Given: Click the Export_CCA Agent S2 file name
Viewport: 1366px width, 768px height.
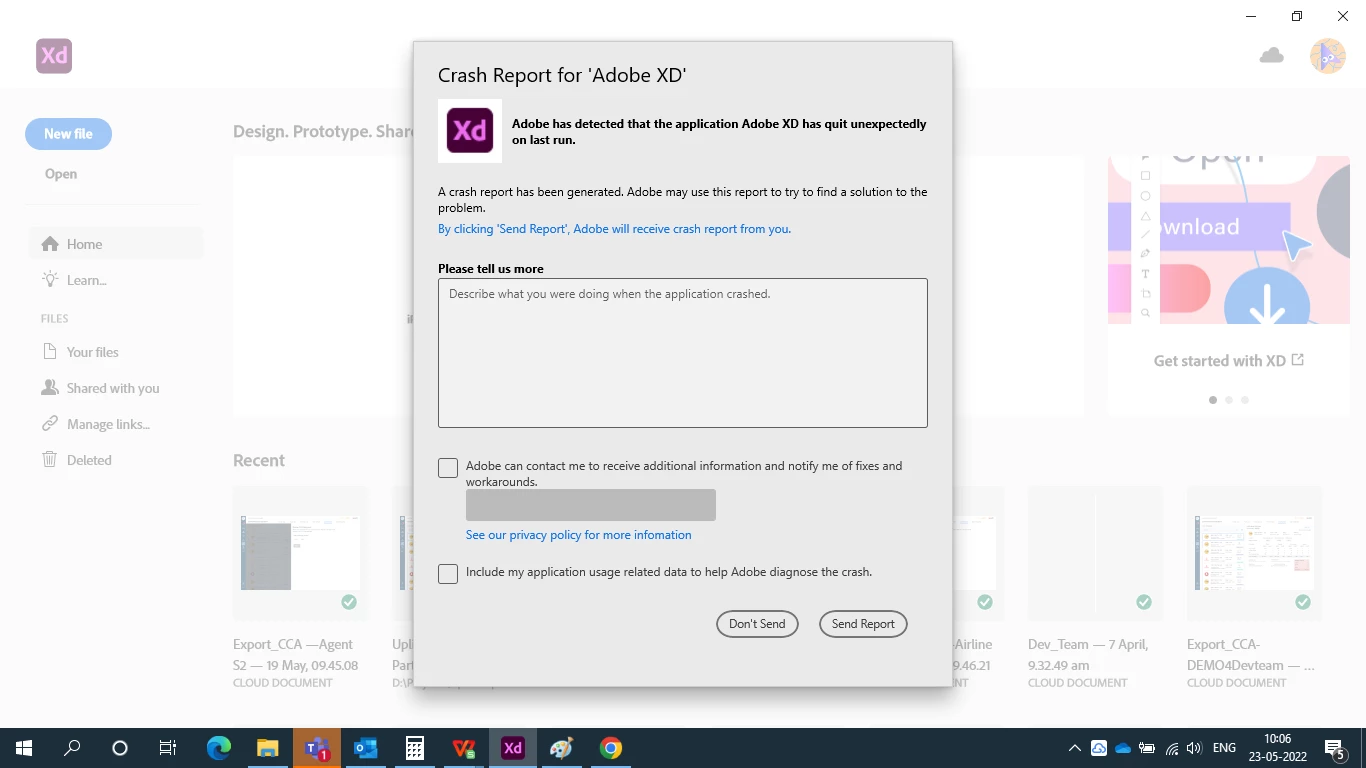Looking at the screenshot, I should click(296, 655).
